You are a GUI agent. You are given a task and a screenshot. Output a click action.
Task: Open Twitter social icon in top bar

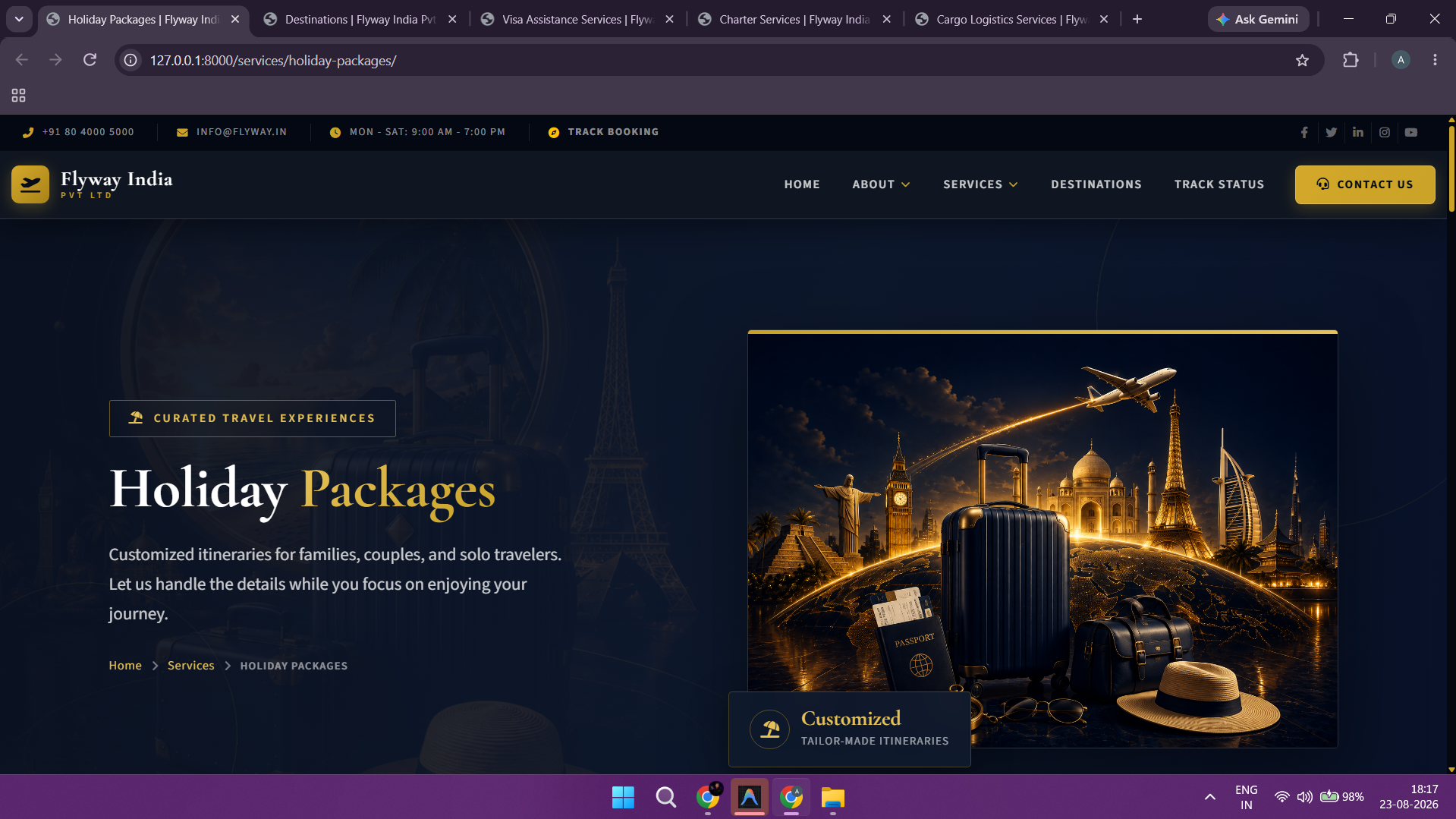pyautogui.click(x=1331, y=132)
